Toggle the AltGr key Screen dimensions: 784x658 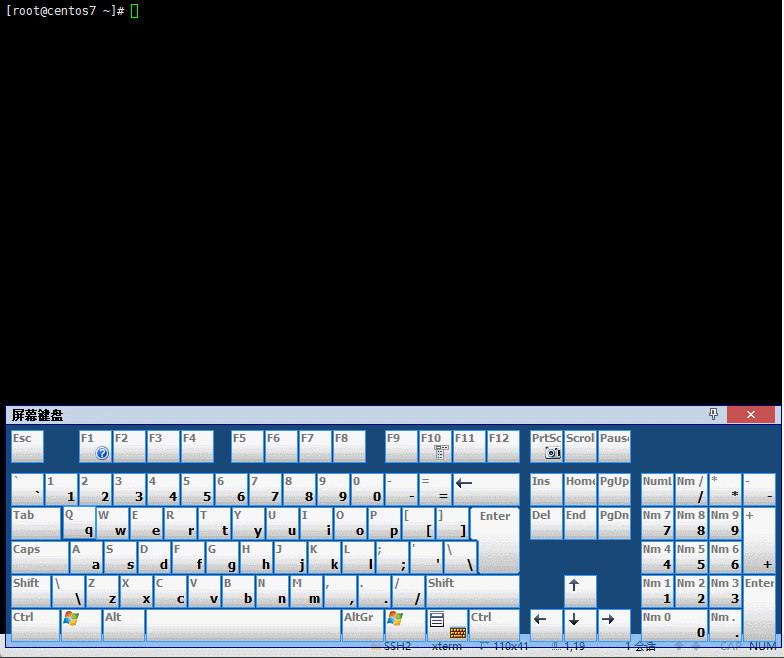tap(362, 624)
